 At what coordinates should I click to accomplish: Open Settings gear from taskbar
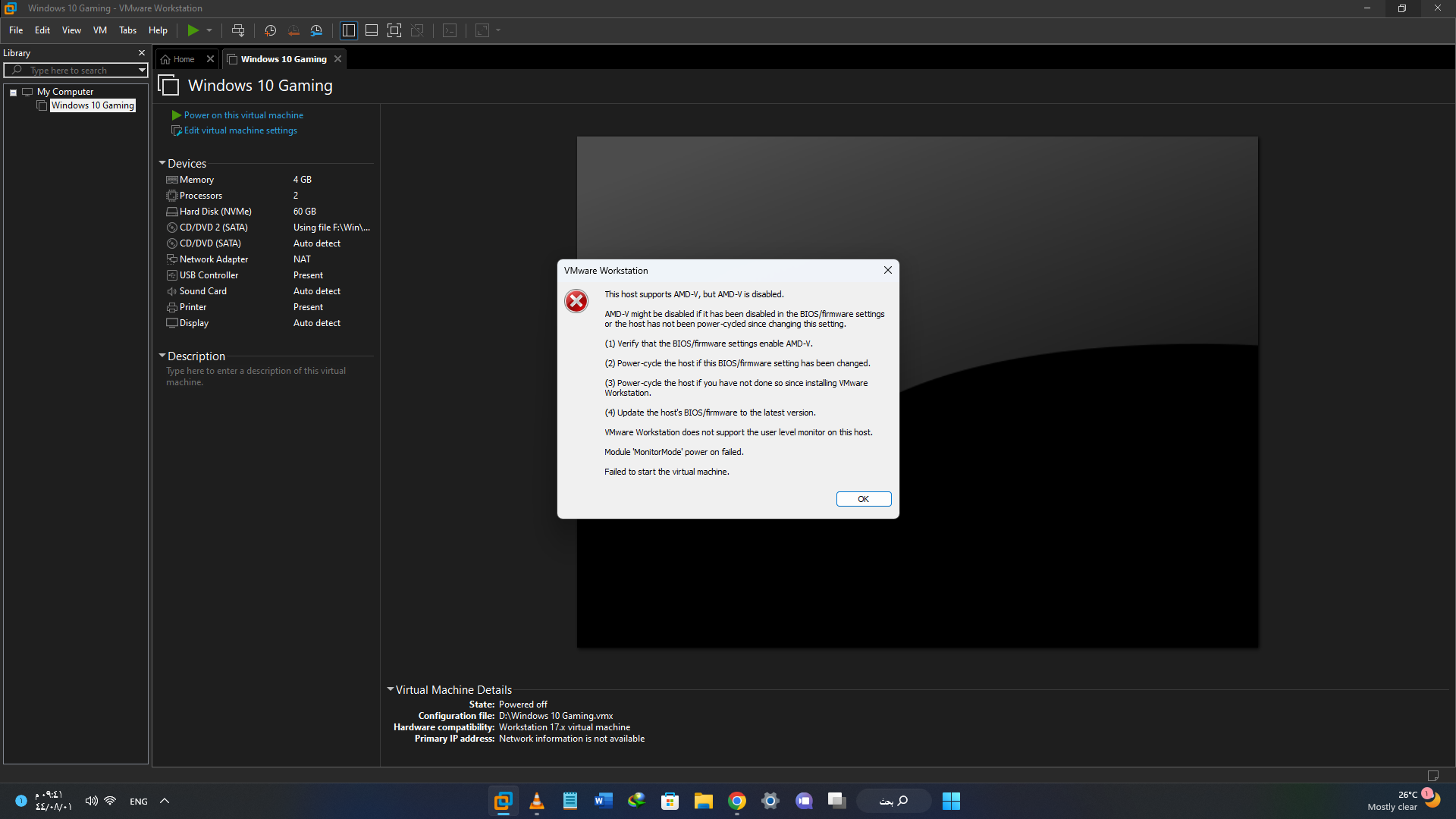tap(770, 801)
